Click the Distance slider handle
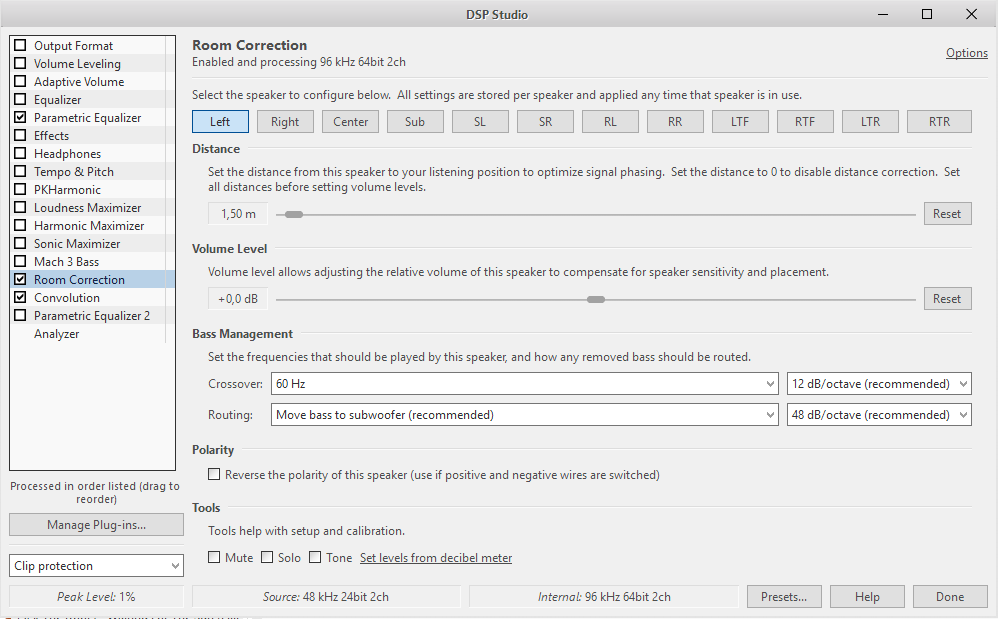 pyautogui.click(x=293, y=214)
